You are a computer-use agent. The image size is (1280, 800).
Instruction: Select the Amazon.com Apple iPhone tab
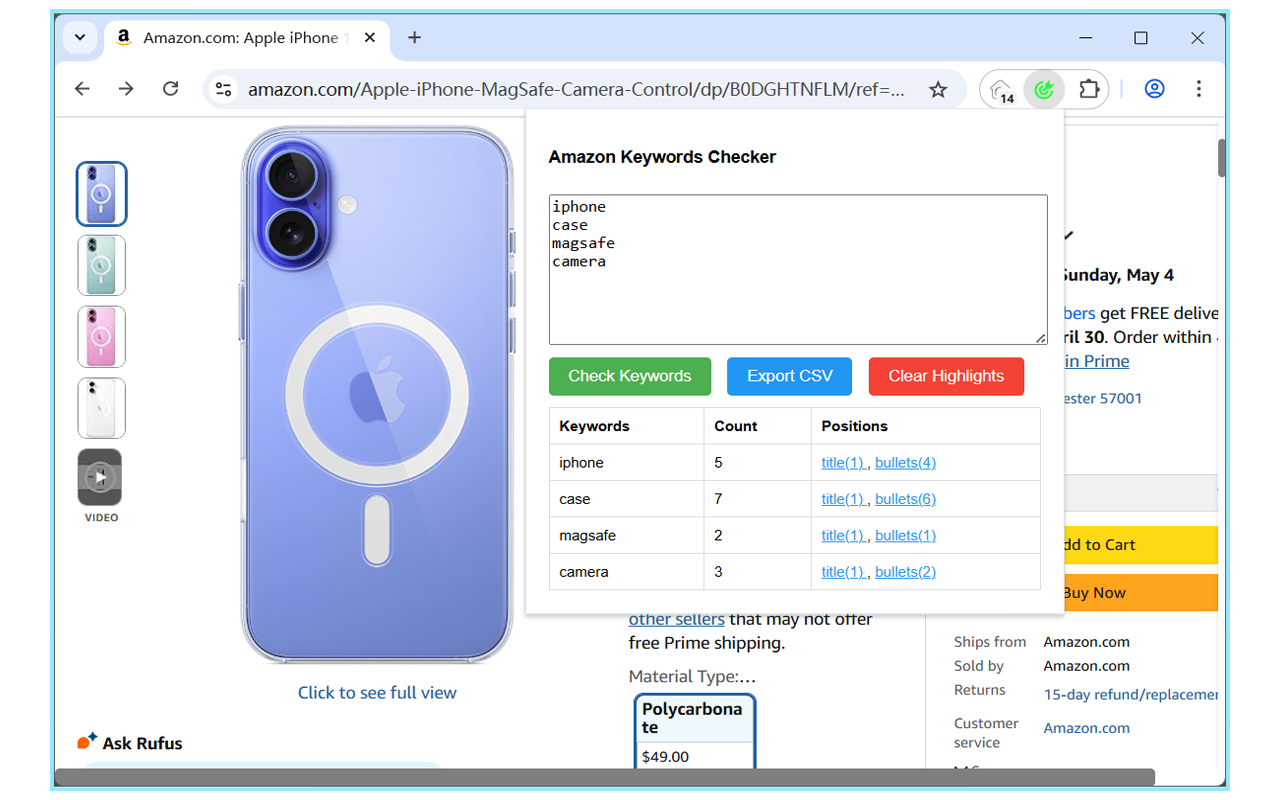(245, 38)
